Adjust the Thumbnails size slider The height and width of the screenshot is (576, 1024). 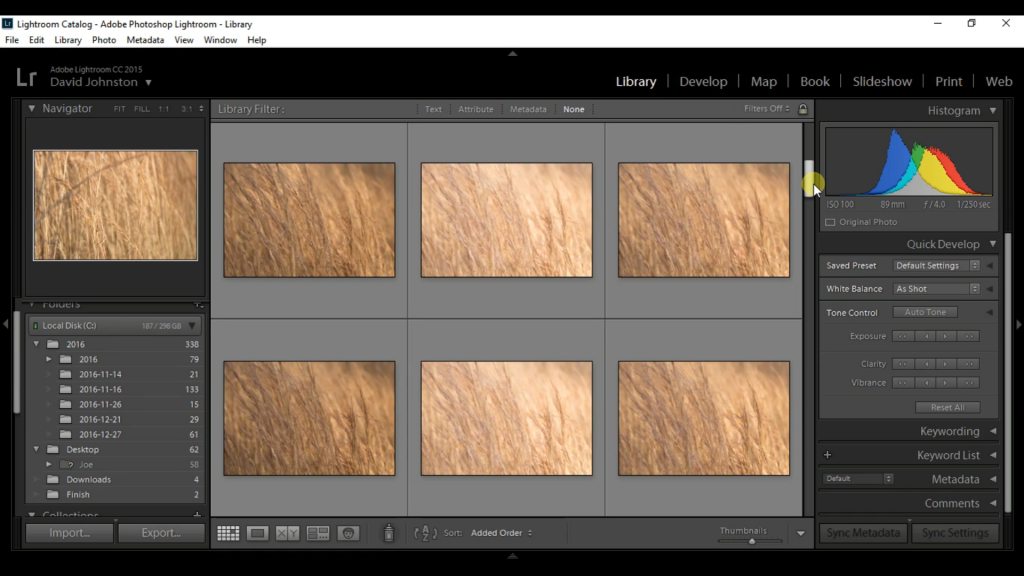tap(752, 541)
